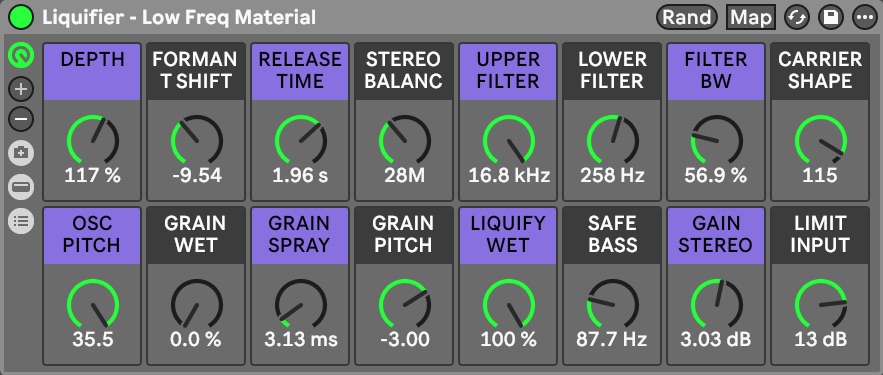Select the GRAIN PITCH macro label
This screenshot has height=375, width=883.
pos(404,236)
